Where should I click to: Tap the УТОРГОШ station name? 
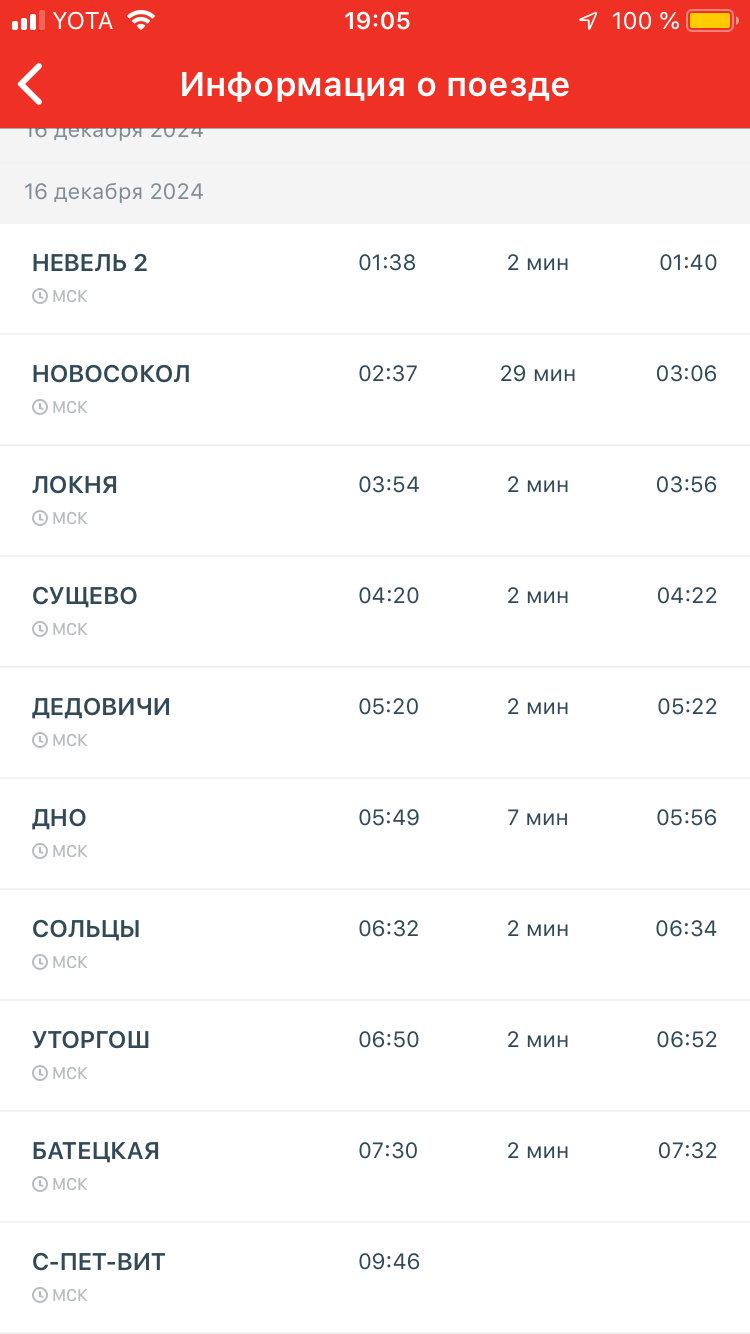tap(91, 1040)
